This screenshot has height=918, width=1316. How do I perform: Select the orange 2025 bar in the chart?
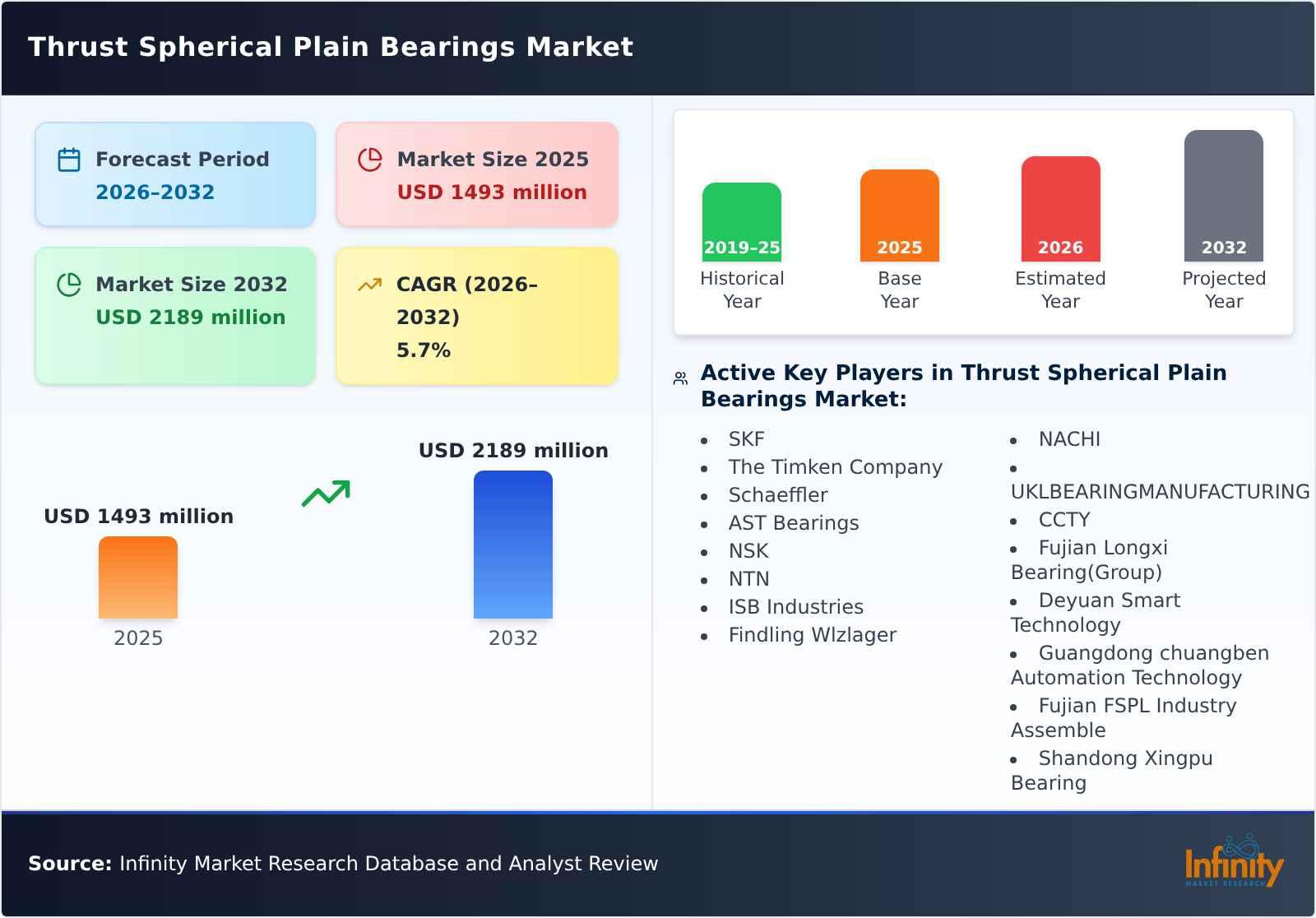pyautogui.click(x=137, y=577)
